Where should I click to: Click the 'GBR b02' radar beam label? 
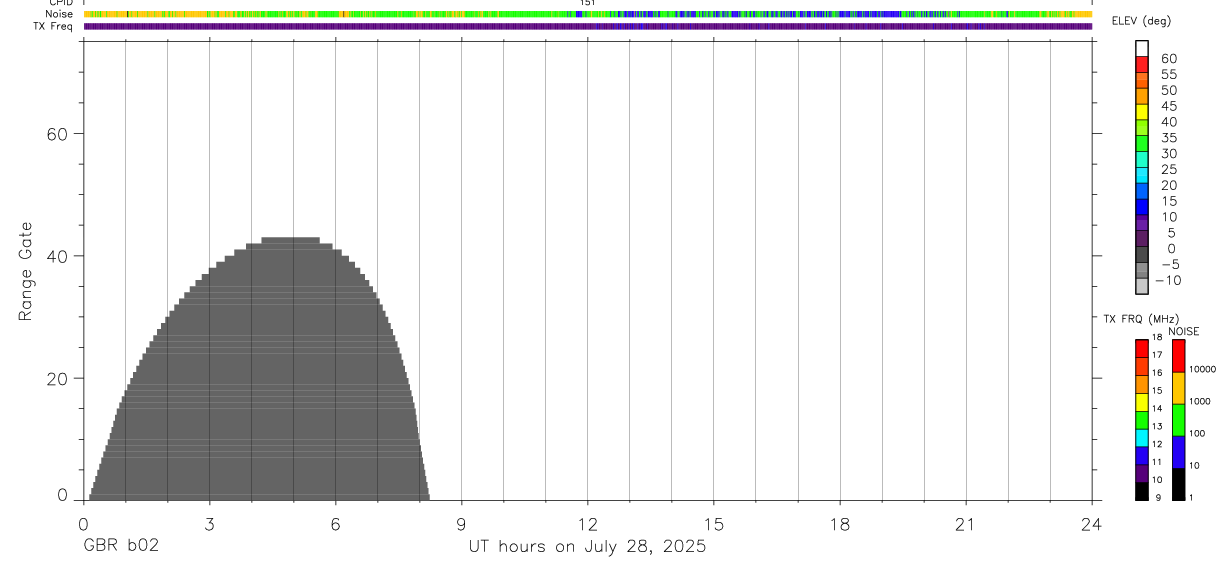(120, 546)
